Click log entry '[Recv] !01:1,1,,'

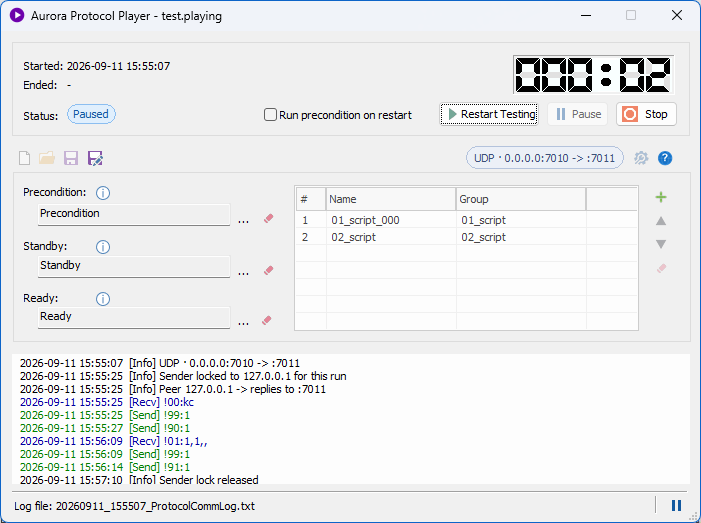[114, 441]
